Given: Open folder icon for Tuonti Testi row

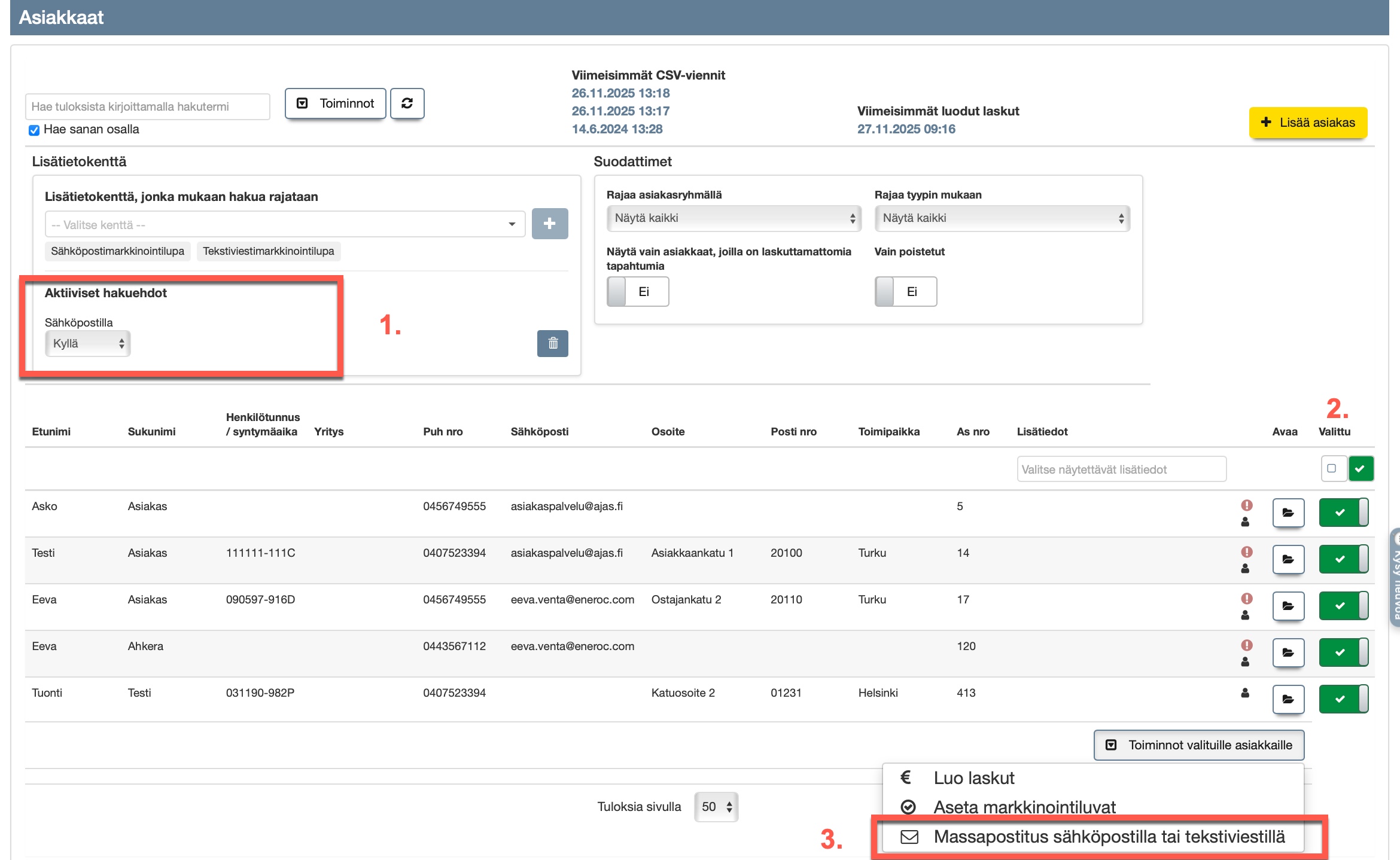Looking at the screenshot, I should click(1288, 699).
